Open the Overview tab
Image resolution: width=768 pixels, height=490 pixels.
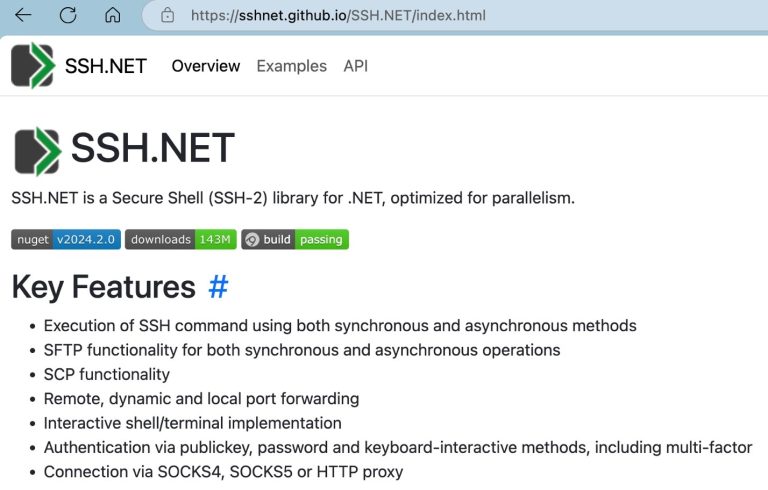[206, 66]
